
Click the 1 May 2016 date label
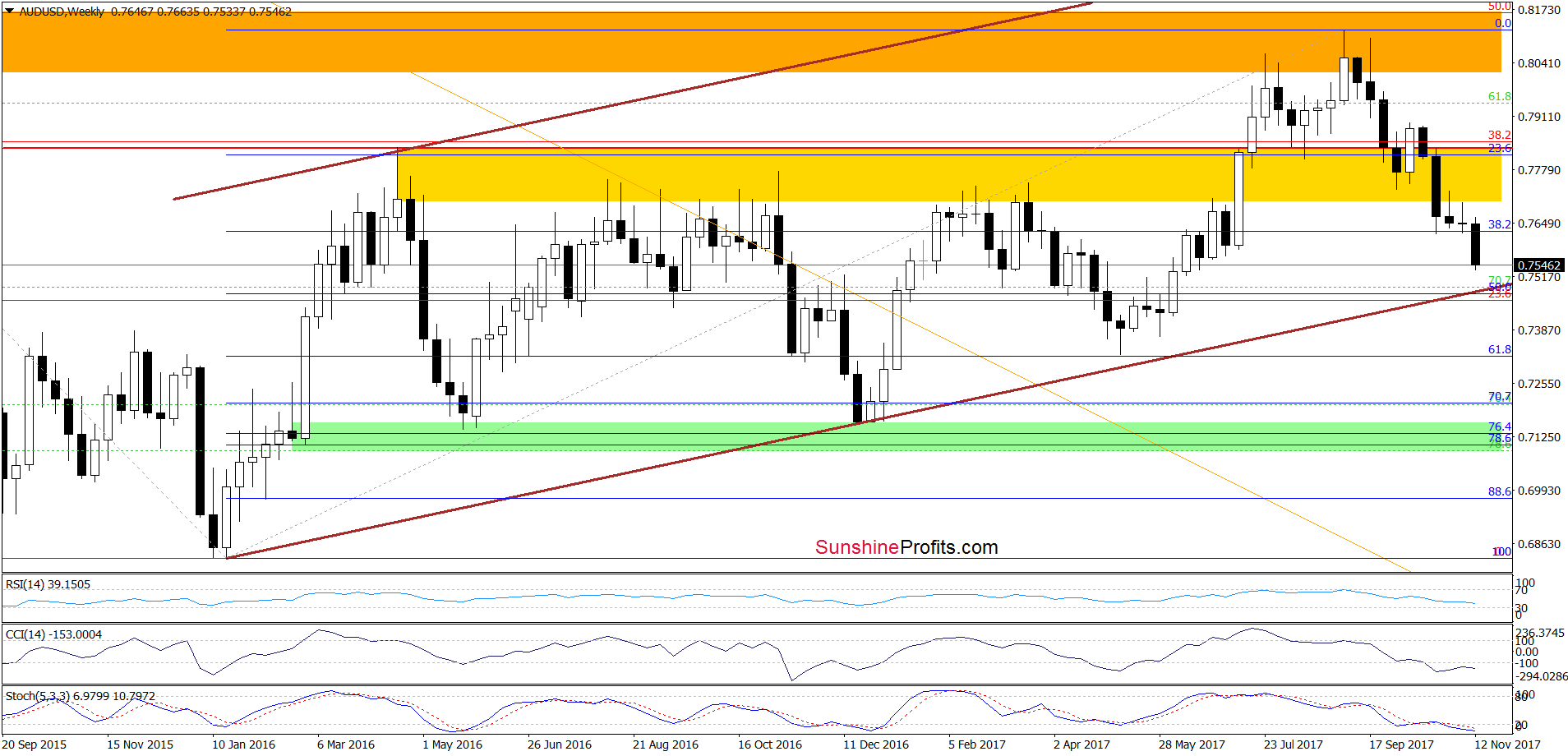452,744
